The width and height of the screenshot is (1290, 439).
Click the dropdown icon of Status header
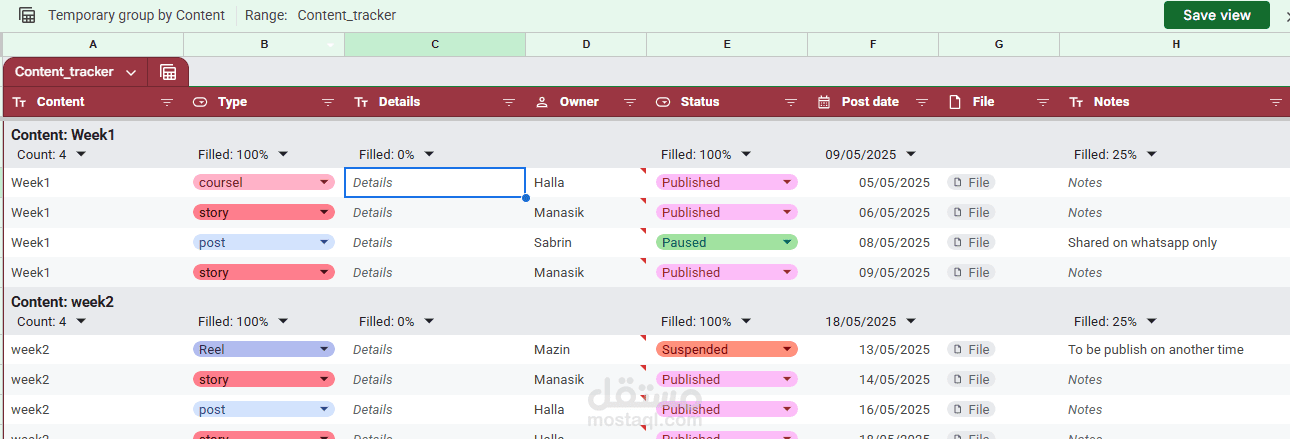click(663, 102)
